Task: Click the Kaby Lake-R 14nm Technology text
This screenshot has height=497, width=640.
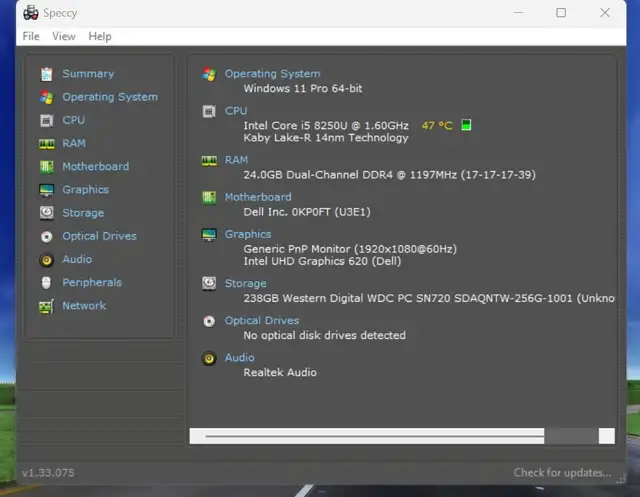Action: tap(326, 138)
